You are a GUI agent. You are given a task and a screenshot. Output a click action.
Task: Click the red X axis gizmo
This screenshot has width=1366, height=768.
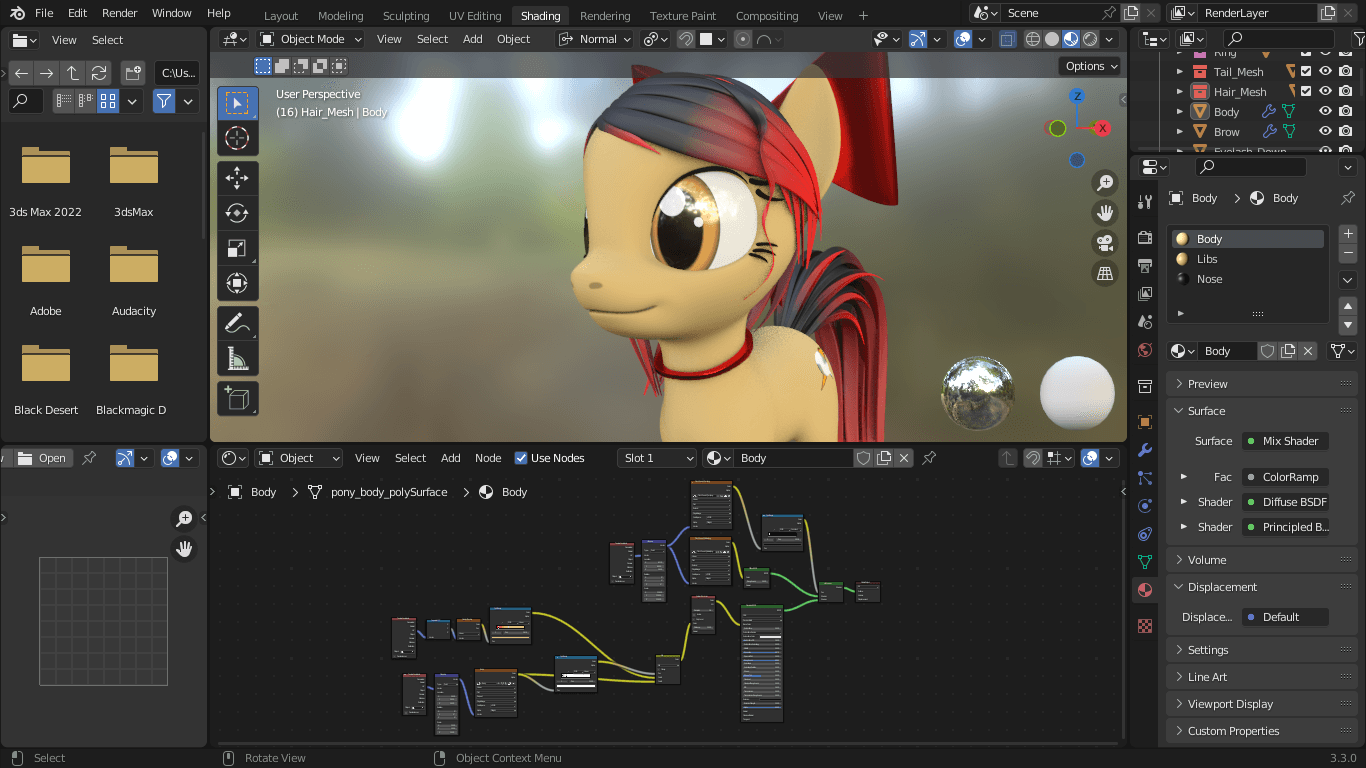click(1103, 128)
